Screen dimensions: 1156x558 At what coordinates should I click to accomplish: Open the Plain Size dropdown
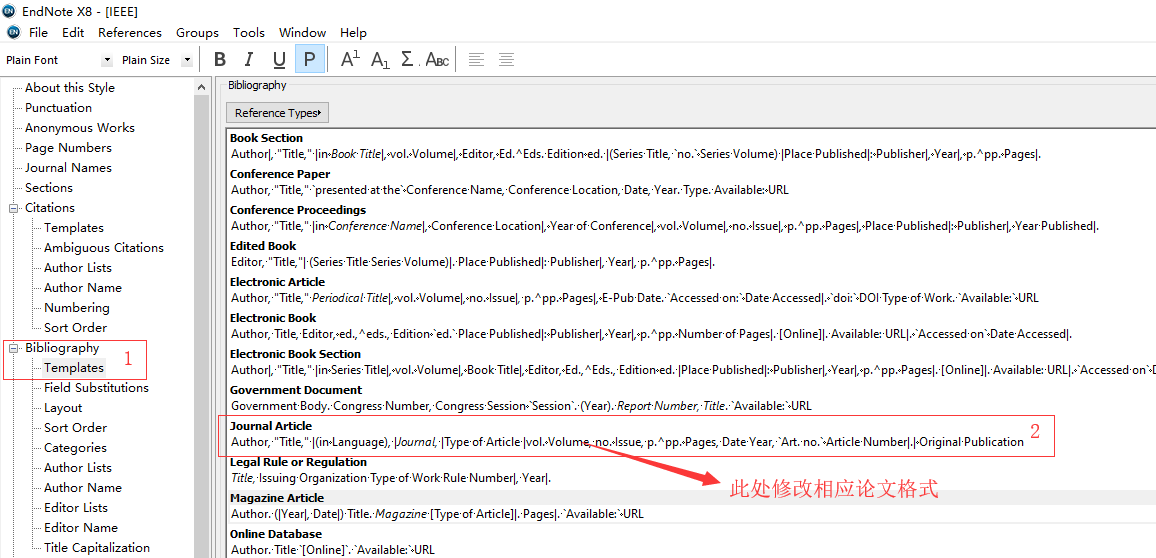tap(187, 60)
